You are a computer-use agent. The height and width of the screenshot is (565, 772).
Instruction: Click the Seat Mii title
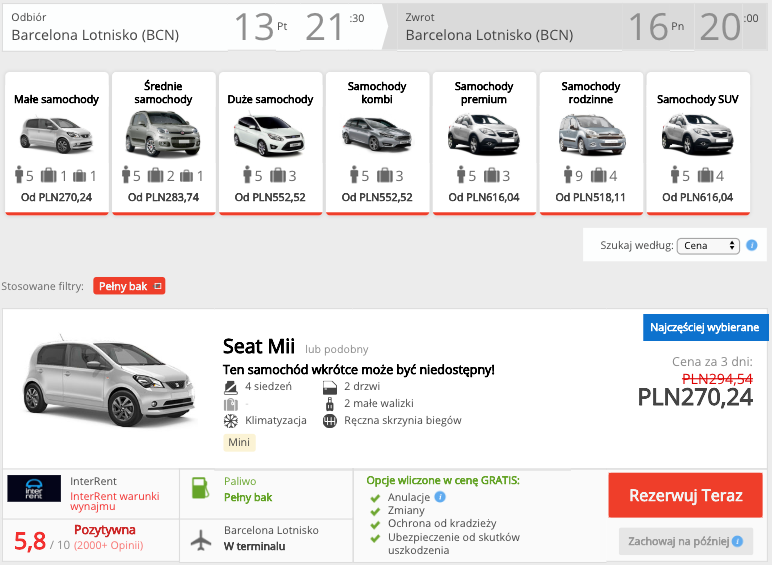coord(259,346)
